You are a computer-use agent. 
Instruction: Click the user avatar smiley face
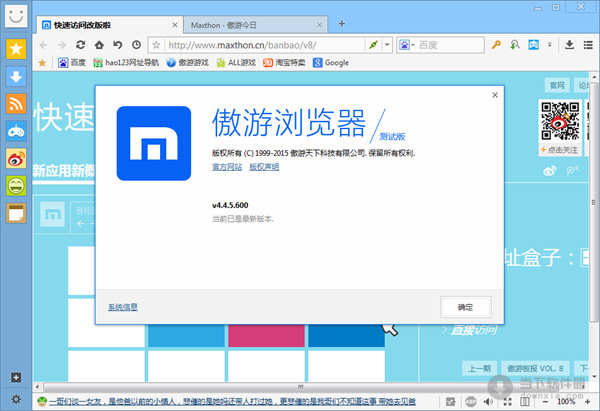tap(16, 16)
